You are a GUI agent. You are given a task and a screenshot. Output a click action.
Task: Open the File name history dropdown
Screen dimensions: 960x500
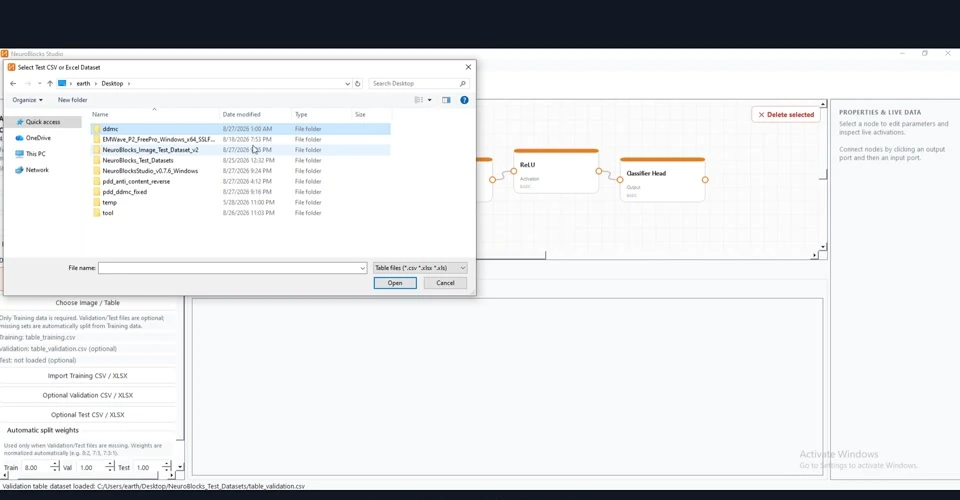point(362,267)
